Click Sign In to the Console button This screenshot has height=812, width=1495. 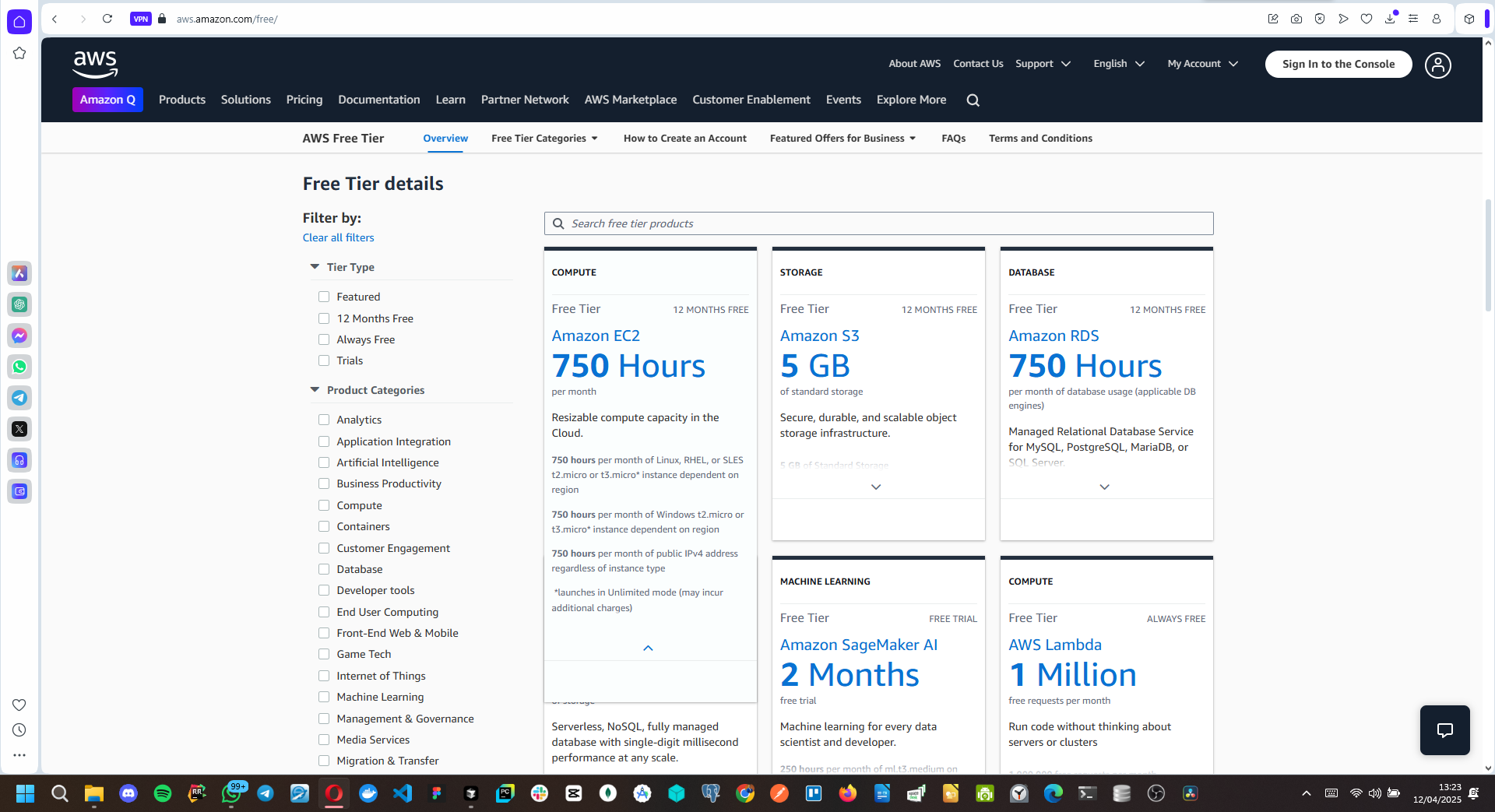click(1338, 64)
